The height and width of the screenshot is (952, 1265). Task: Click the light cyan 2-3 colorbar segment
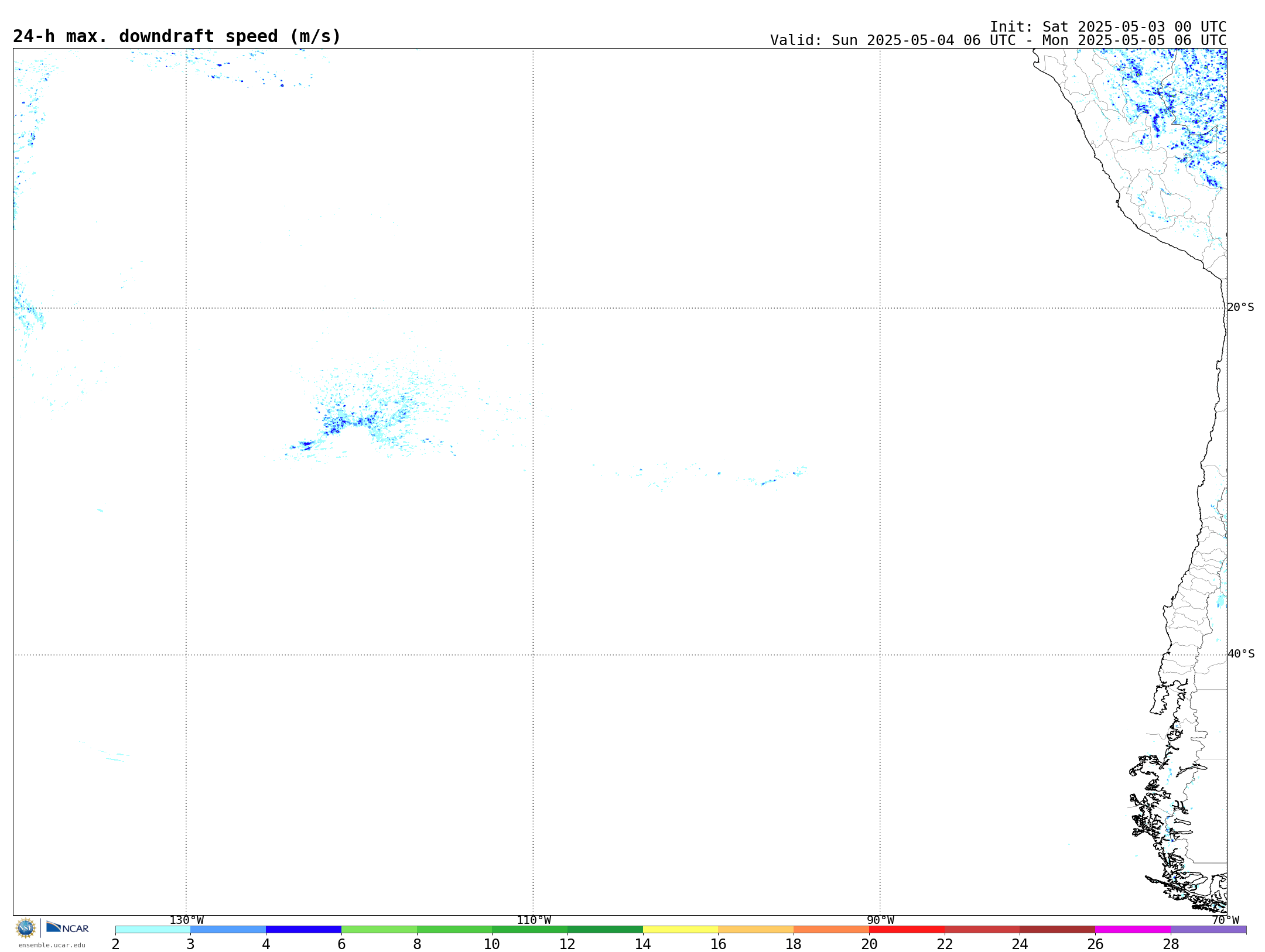[153, 930]
